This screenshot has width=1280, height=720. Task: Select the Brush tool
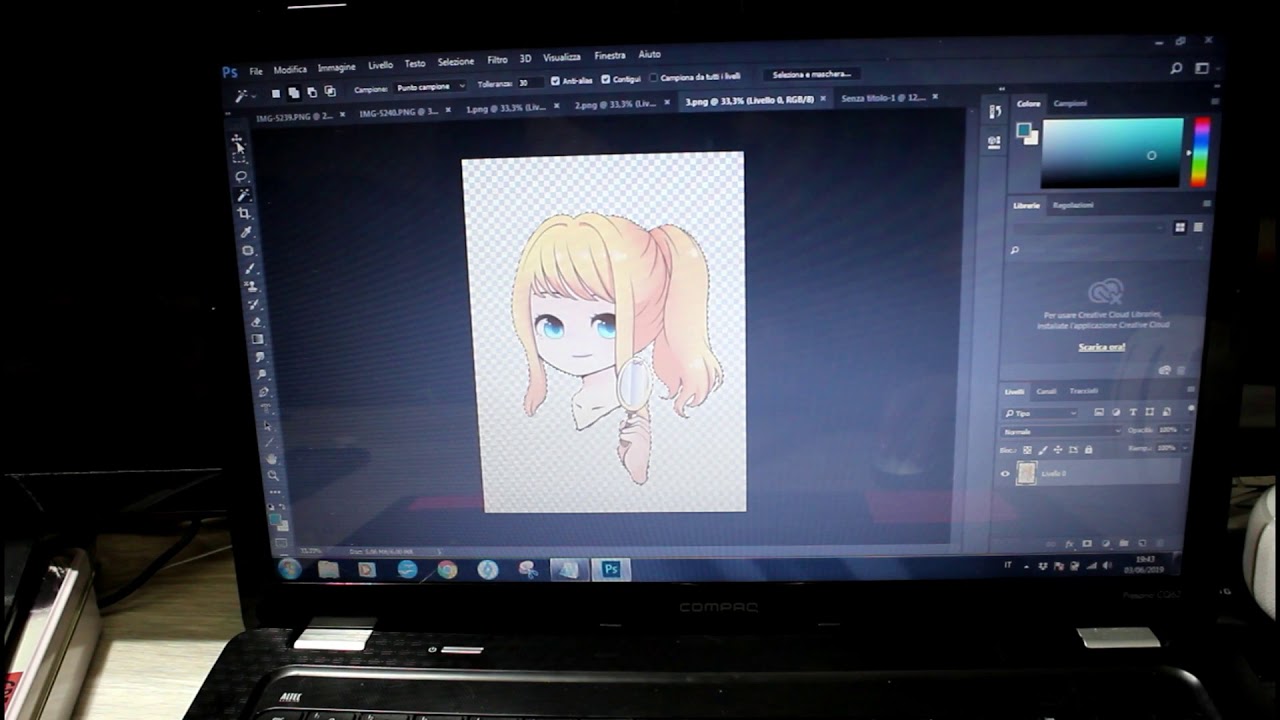click(x=249, y=269)
